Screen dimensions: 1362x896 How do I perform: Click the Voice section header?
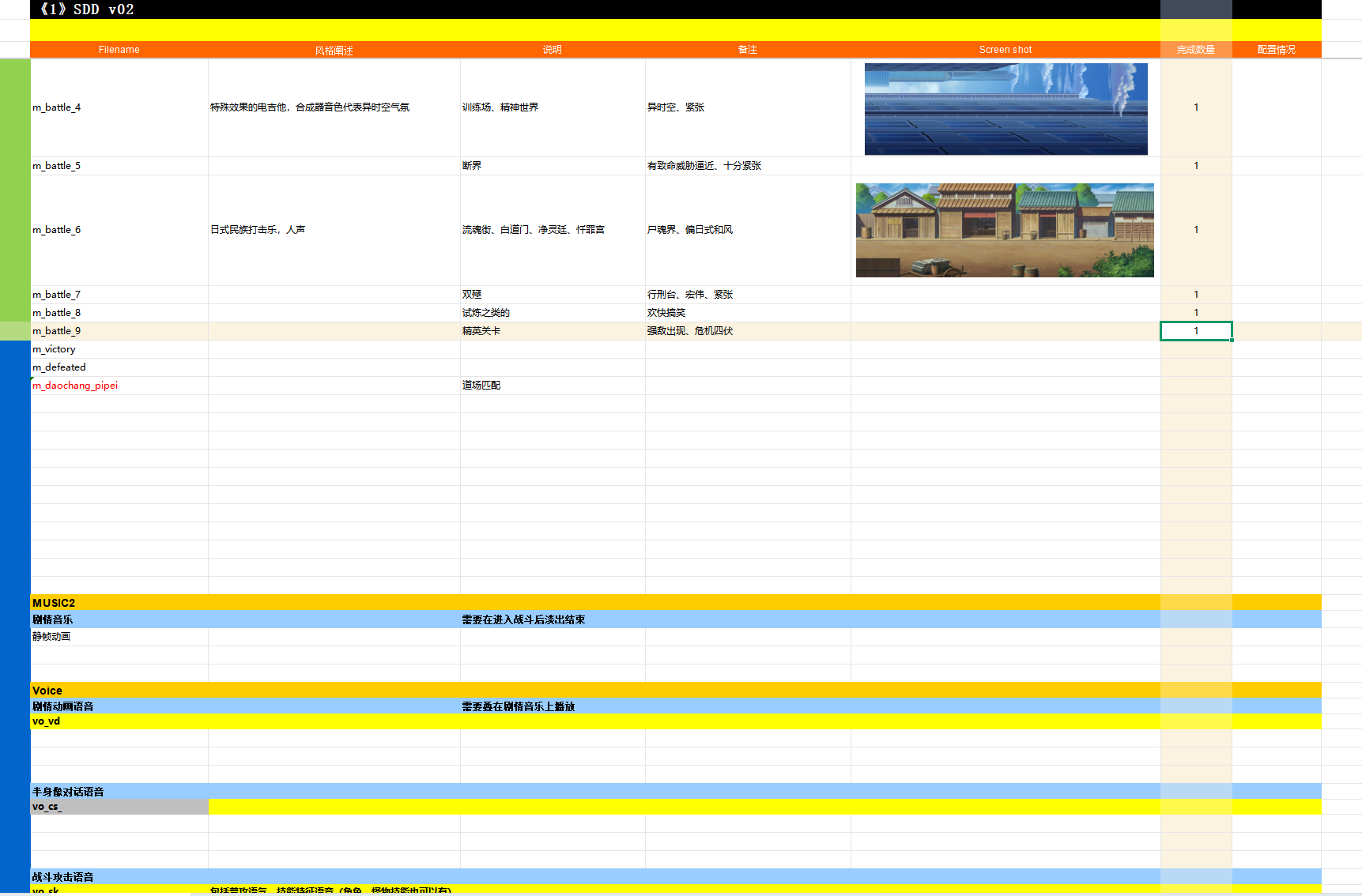point(47,691)
